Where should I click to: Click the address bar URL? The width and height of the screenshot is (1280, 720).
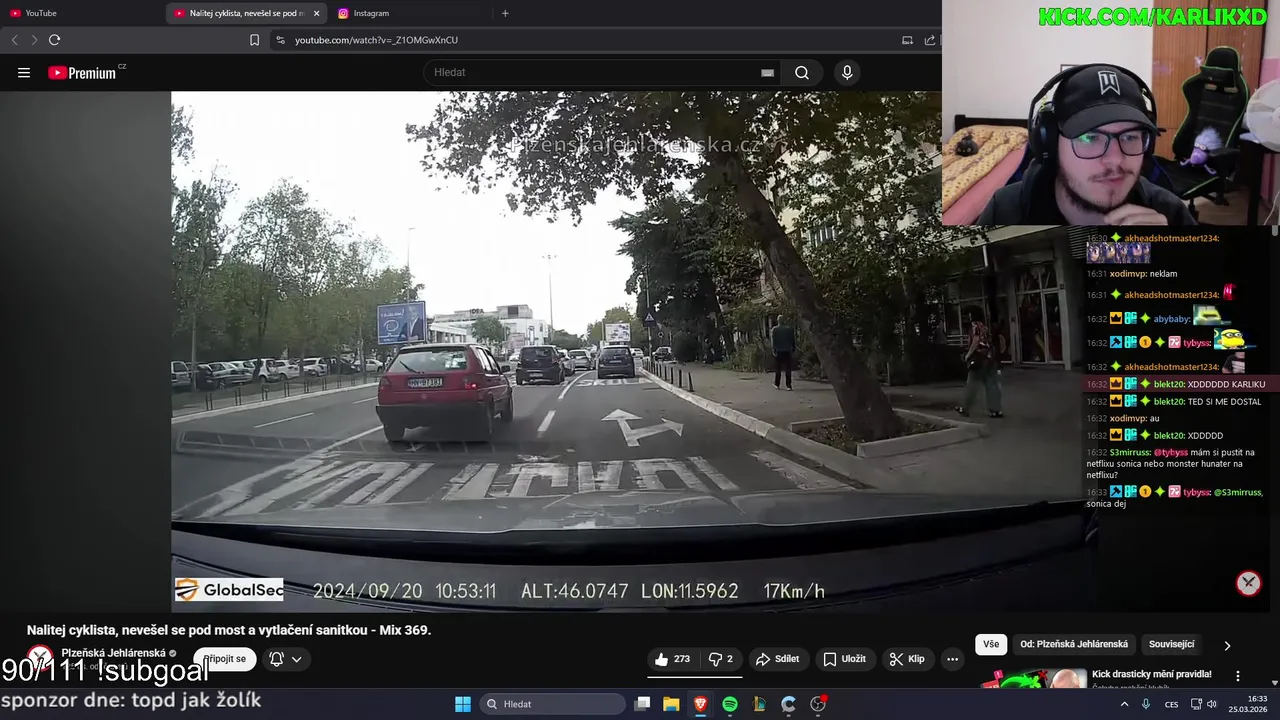376,40
